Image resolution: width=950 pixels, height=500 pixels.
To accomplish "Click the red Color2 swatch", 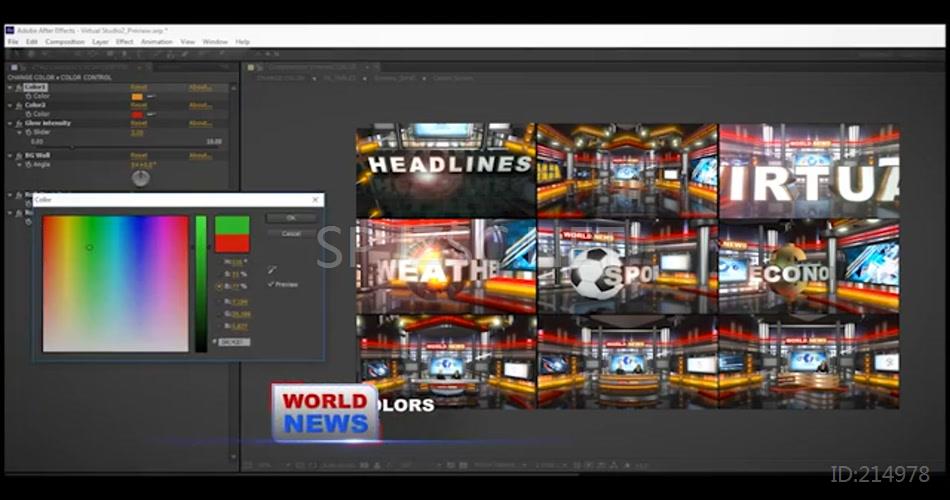I will point(137,114).
